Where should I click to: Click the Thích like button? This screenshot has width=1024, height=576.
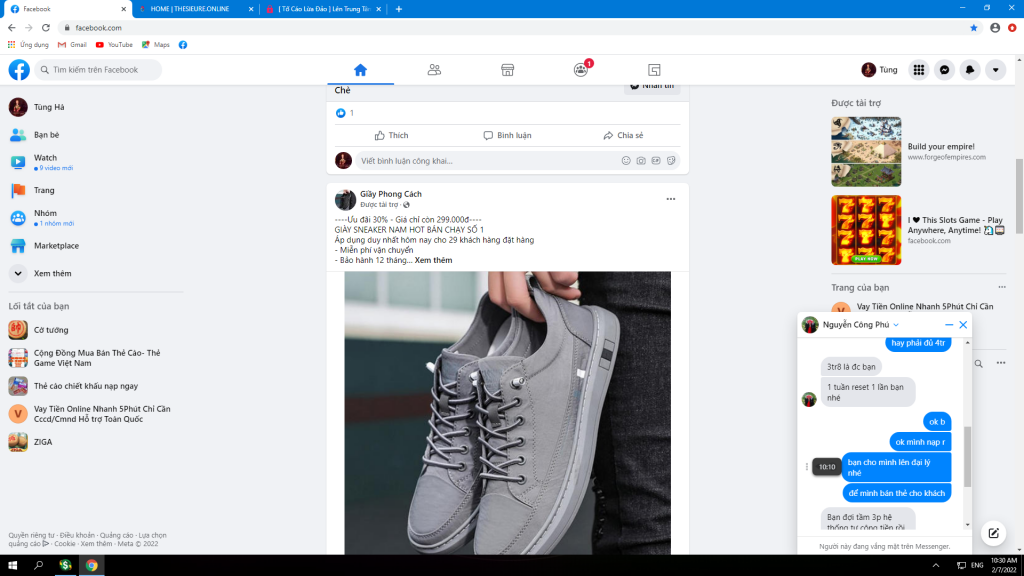point(391,135)
